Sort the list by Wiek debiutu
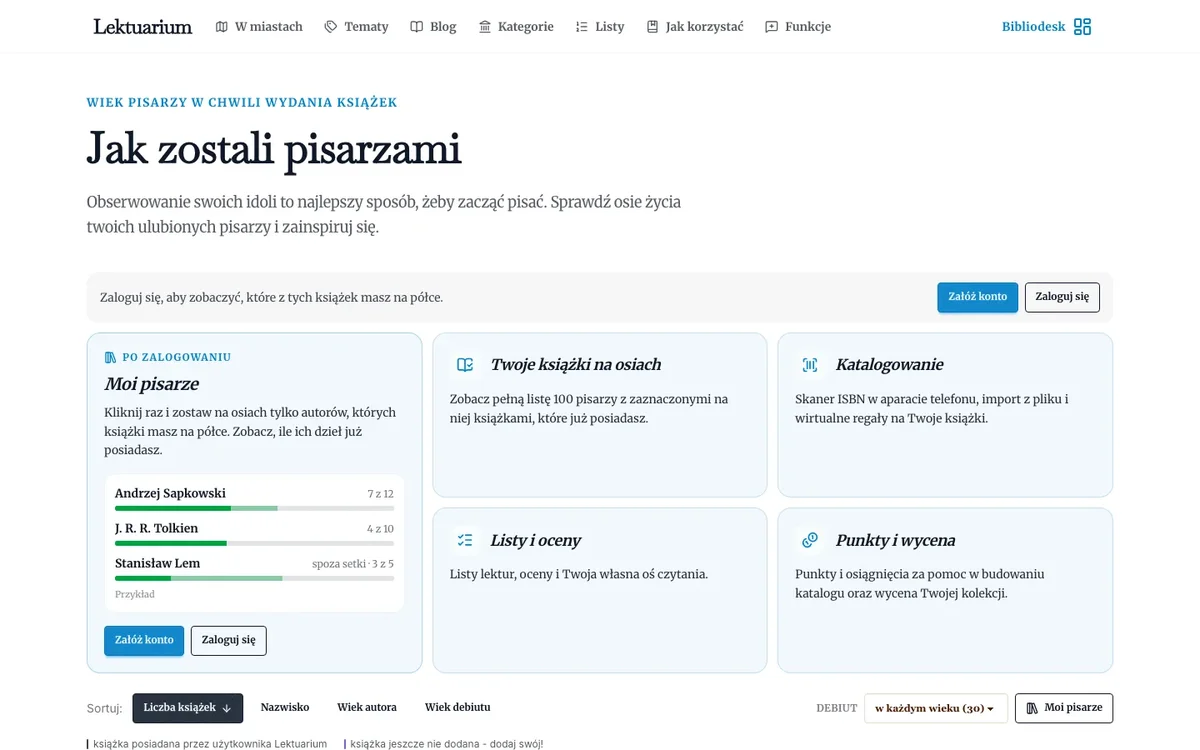1200x750 pixels. 458,708
